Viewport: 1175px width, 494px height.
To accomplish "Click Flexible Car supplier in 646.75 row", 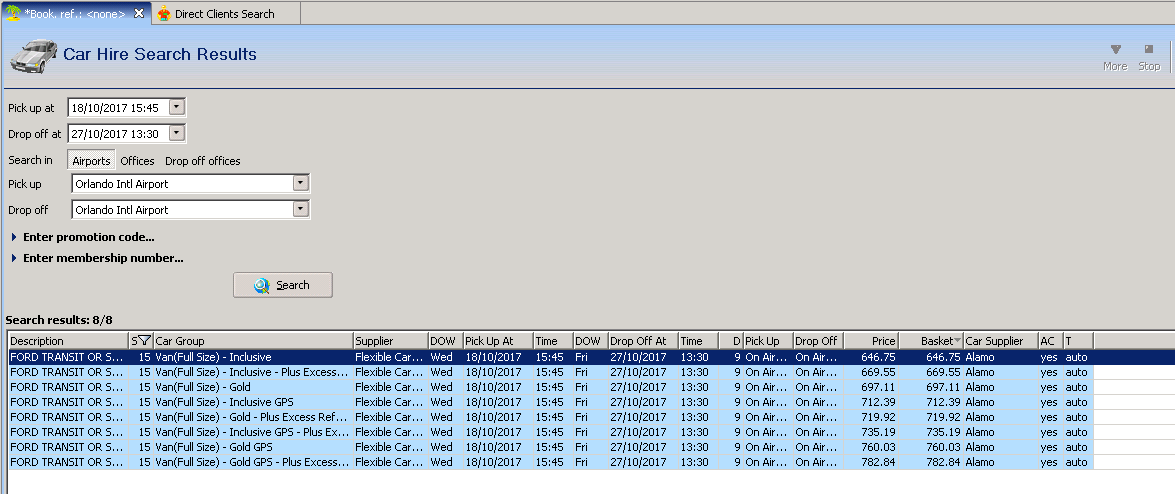I will pyautogui.click(x=389, y=358).
